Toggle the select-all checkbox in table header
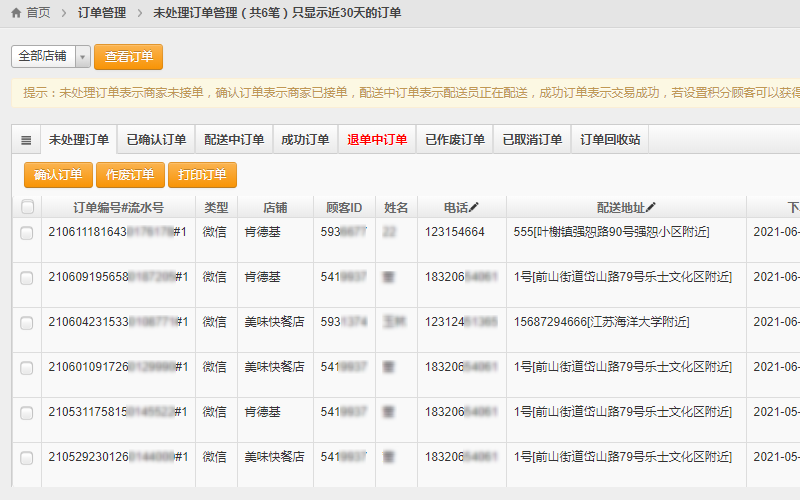Screen dimensions: 800x500 point(27,207)
